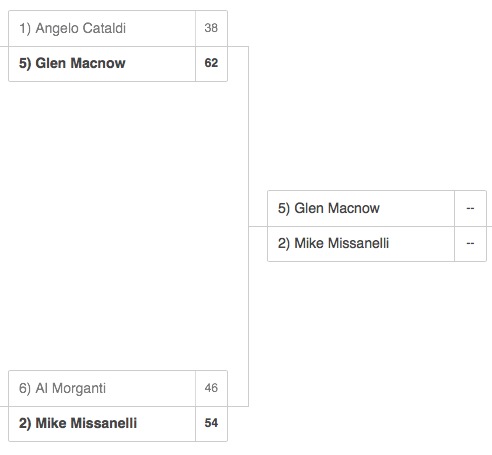Click the word Cataldi in the top matchup

[x=104, y=28]
